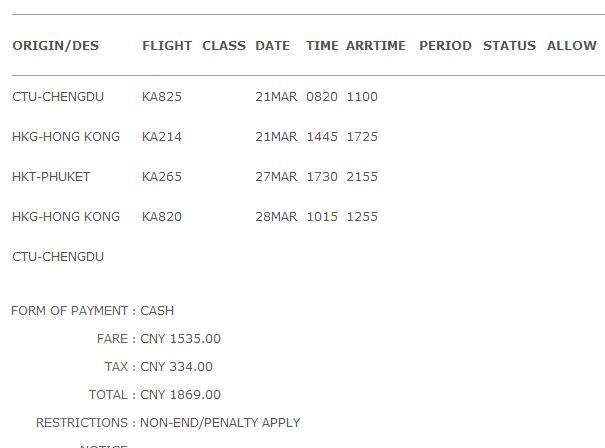
Task: Click the fare amount CNY 1535.00
Action: click(x=180, y=339)
